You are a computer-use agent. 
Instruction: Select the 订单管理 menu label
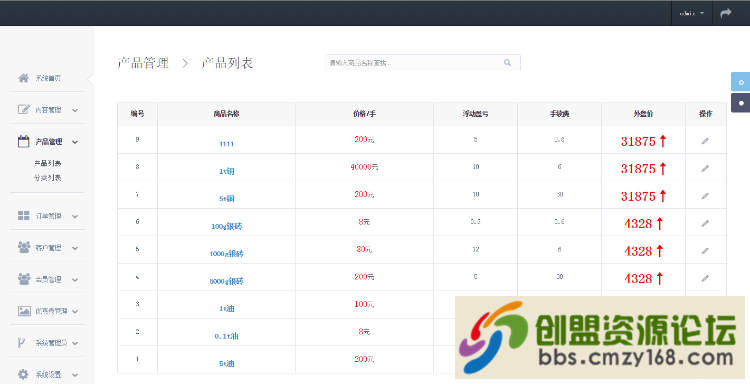(x=48, y=216)
